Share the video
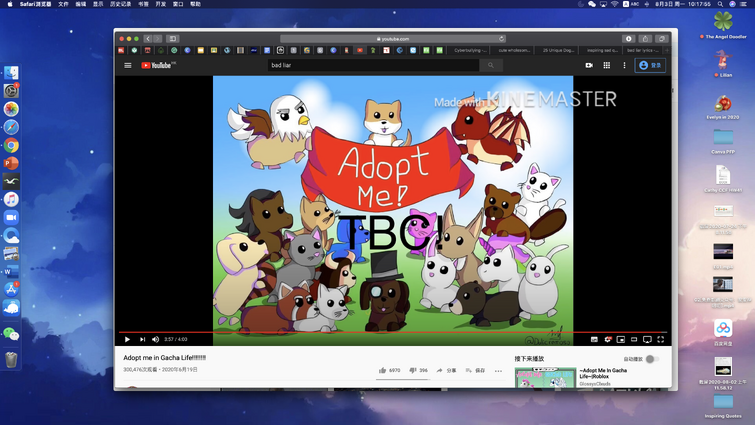Viewport: 755px width, 425px height. (x=446, y=371)
